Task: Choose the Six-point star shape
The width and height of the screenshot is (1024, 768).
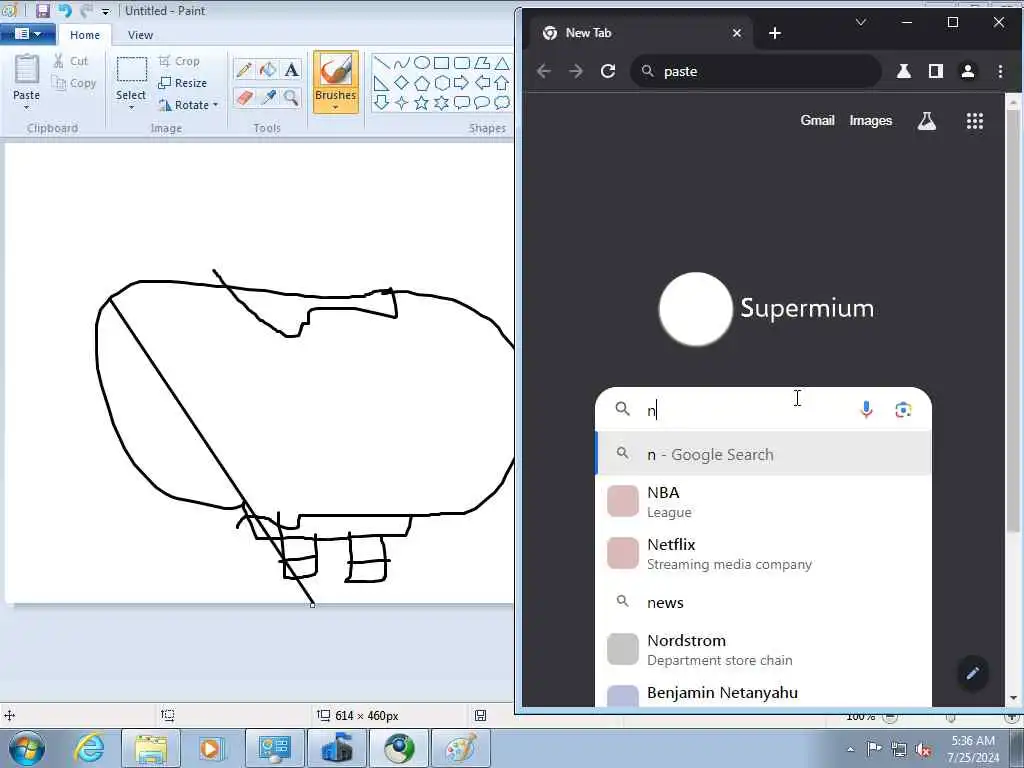Action: tap(441, 103)
